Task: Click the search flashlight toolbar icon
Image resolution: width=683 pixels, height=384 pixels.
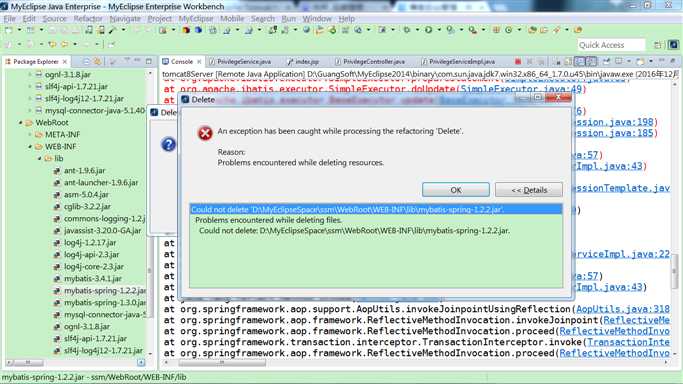Action: pyautogui.click(x=556, y=30)
